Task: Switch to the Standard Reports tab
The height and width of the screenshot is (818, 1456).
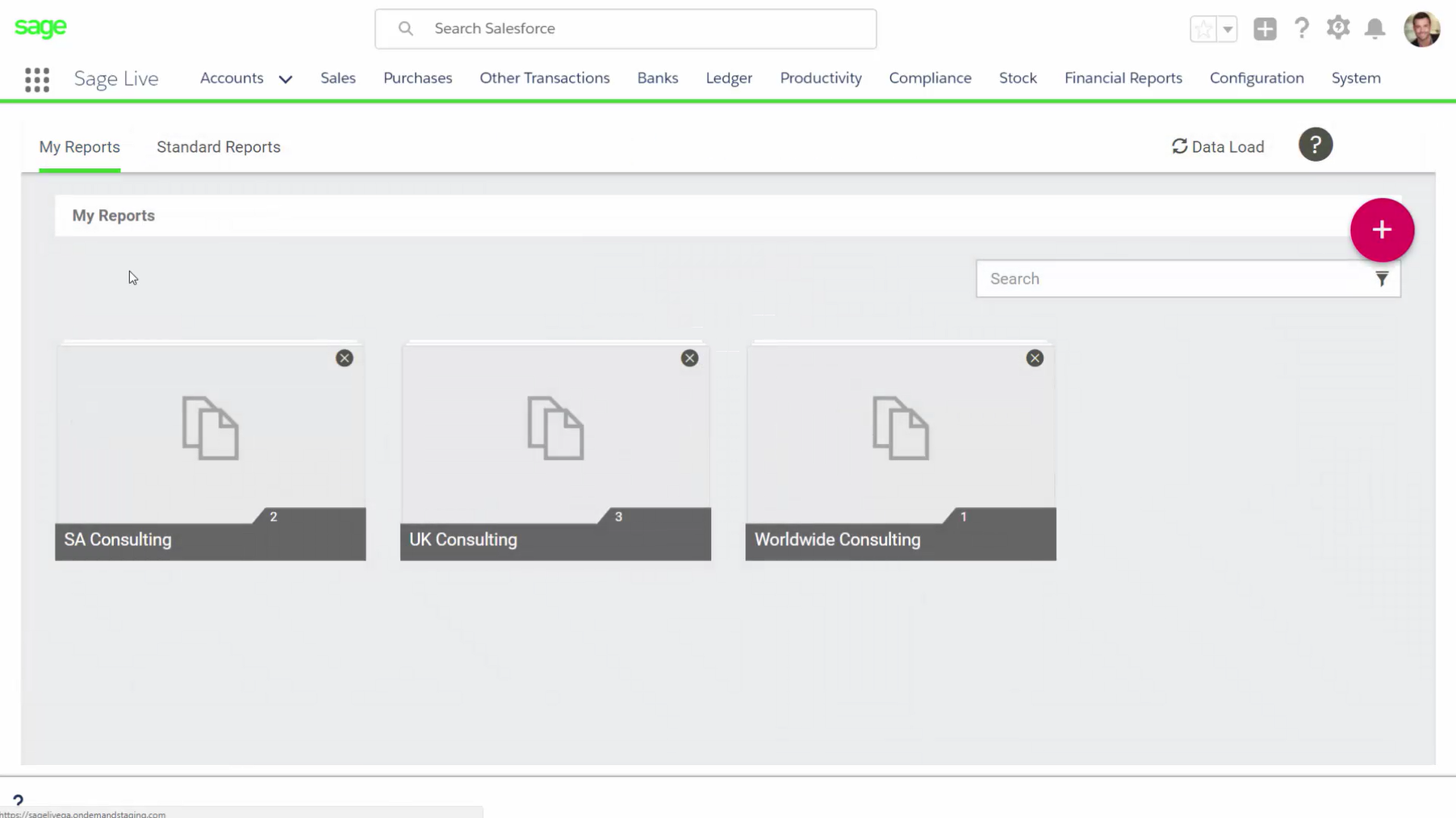Action: [219, 147]
